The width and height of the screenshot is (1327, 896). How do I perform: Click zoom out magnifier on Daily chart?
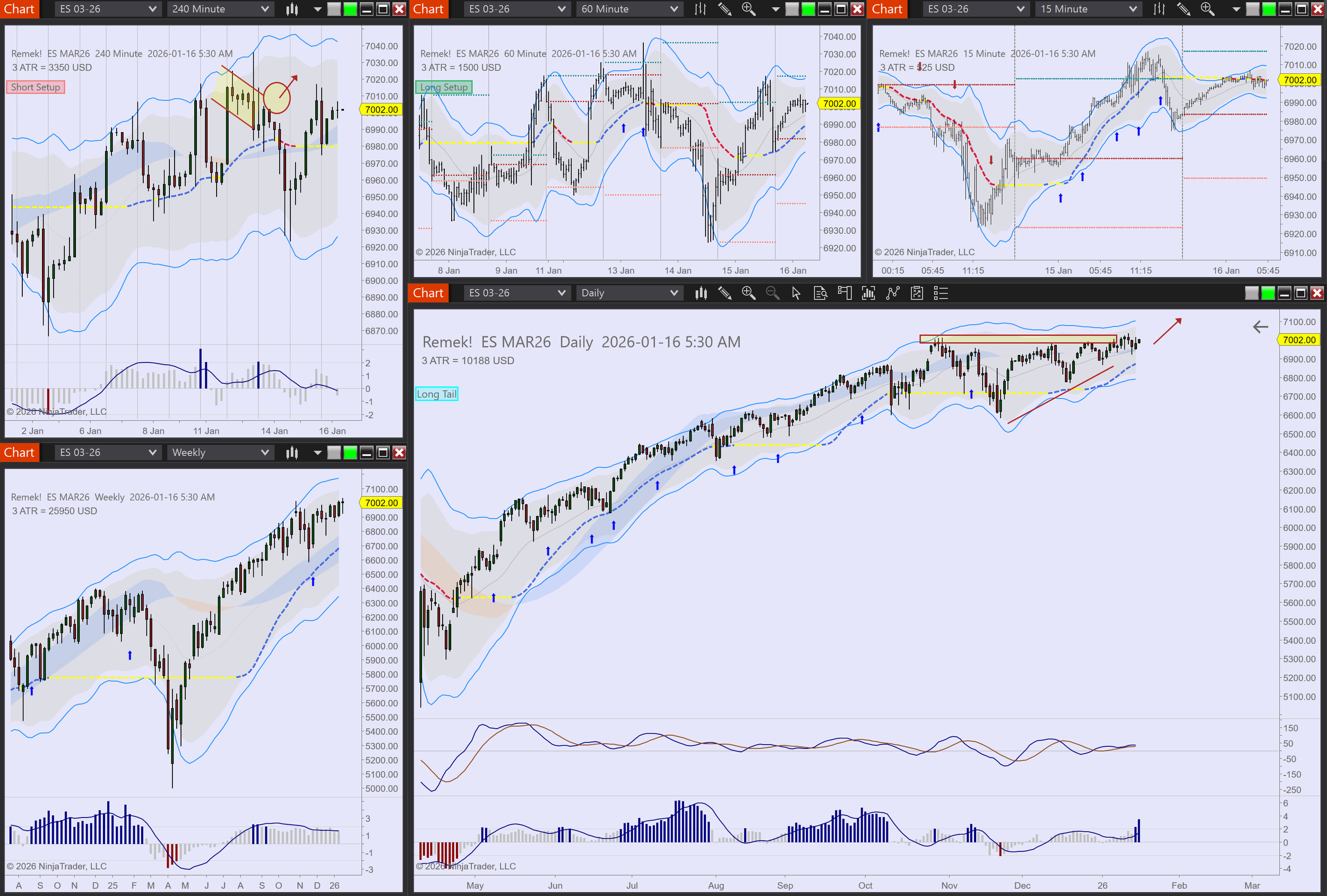772,293
